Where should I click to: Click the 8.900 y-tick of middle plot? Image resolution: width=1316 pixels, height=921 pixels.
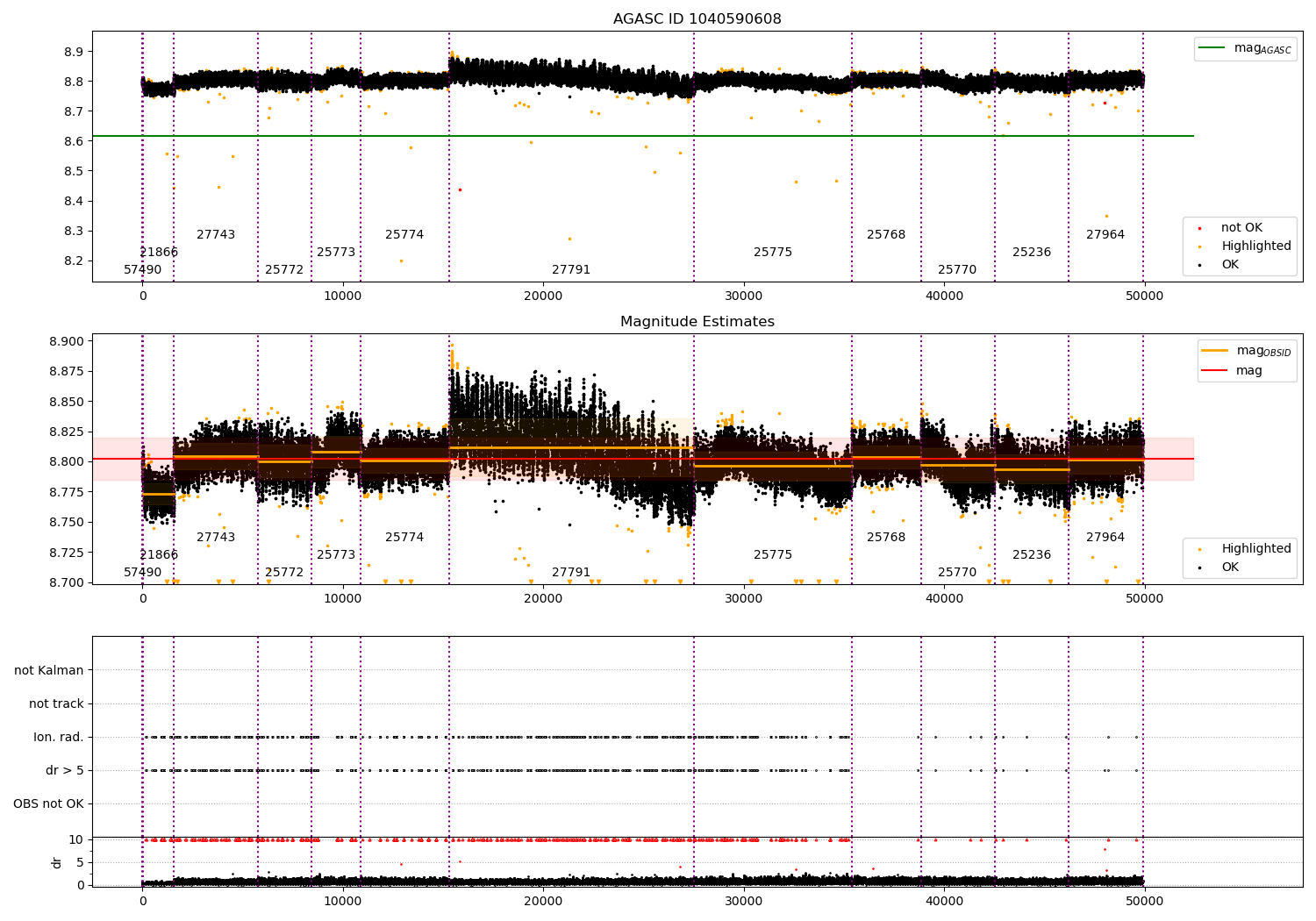click(x=67, y=342)
